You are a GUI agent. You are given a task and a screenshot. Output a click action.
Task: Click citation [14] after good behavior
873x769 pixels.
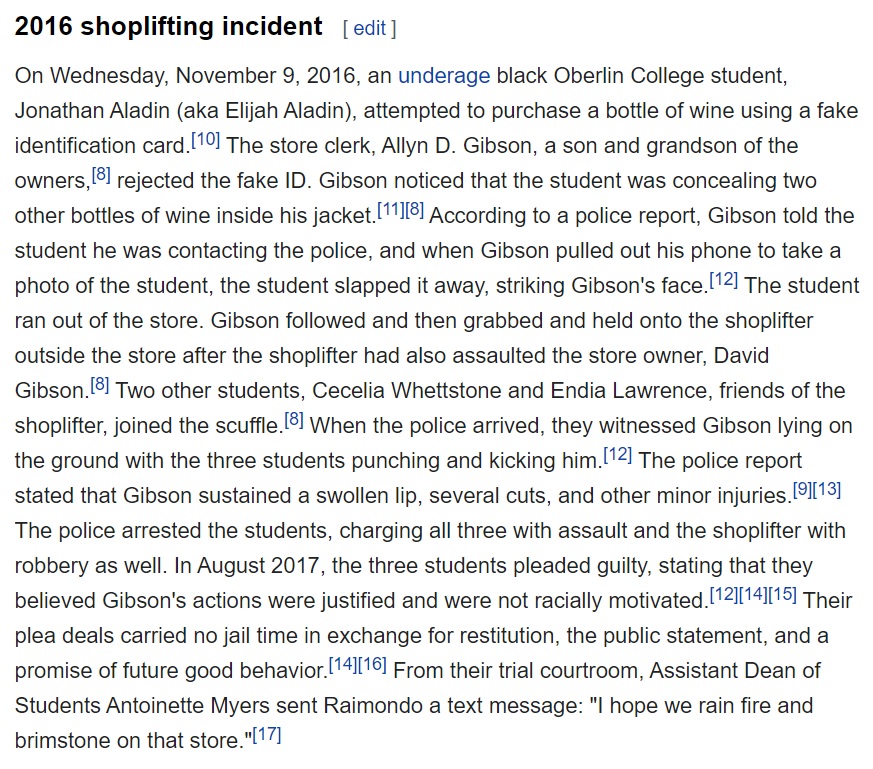pyautogui.click(x=343, y=664)
